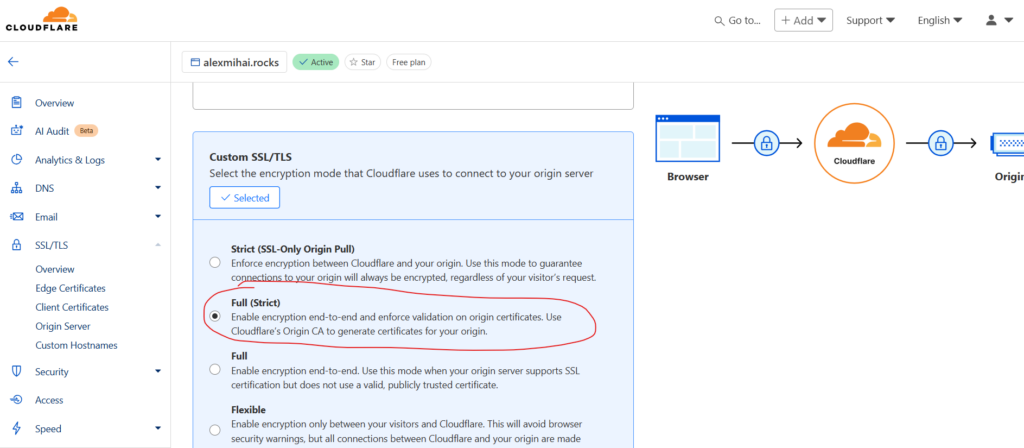1024x448 pixels.
Task: Click the Cloudflare logo in header
Action: click(42, 20)
